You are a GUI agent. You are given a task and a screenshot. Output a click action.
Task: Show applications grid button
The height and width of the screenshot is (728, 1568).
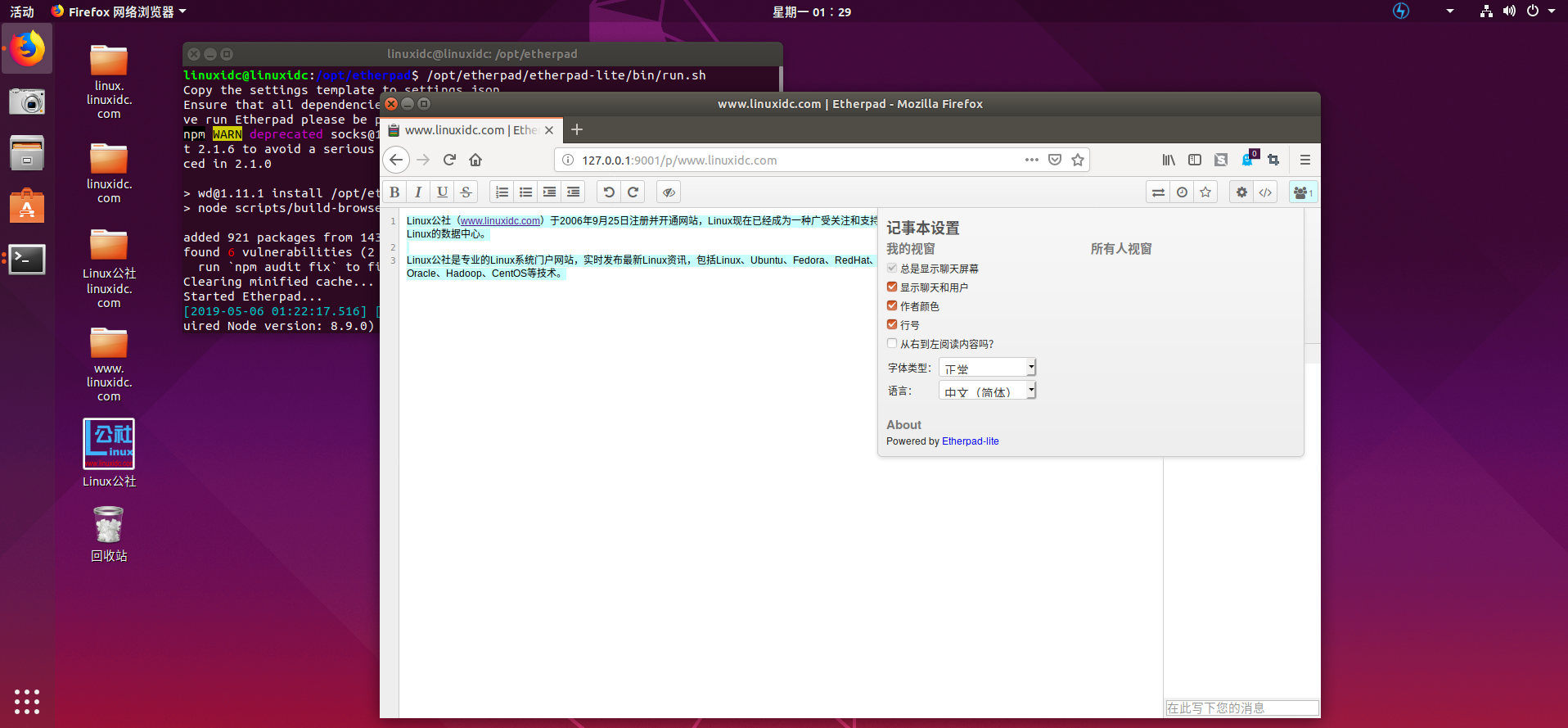click(x=27, y=701)
